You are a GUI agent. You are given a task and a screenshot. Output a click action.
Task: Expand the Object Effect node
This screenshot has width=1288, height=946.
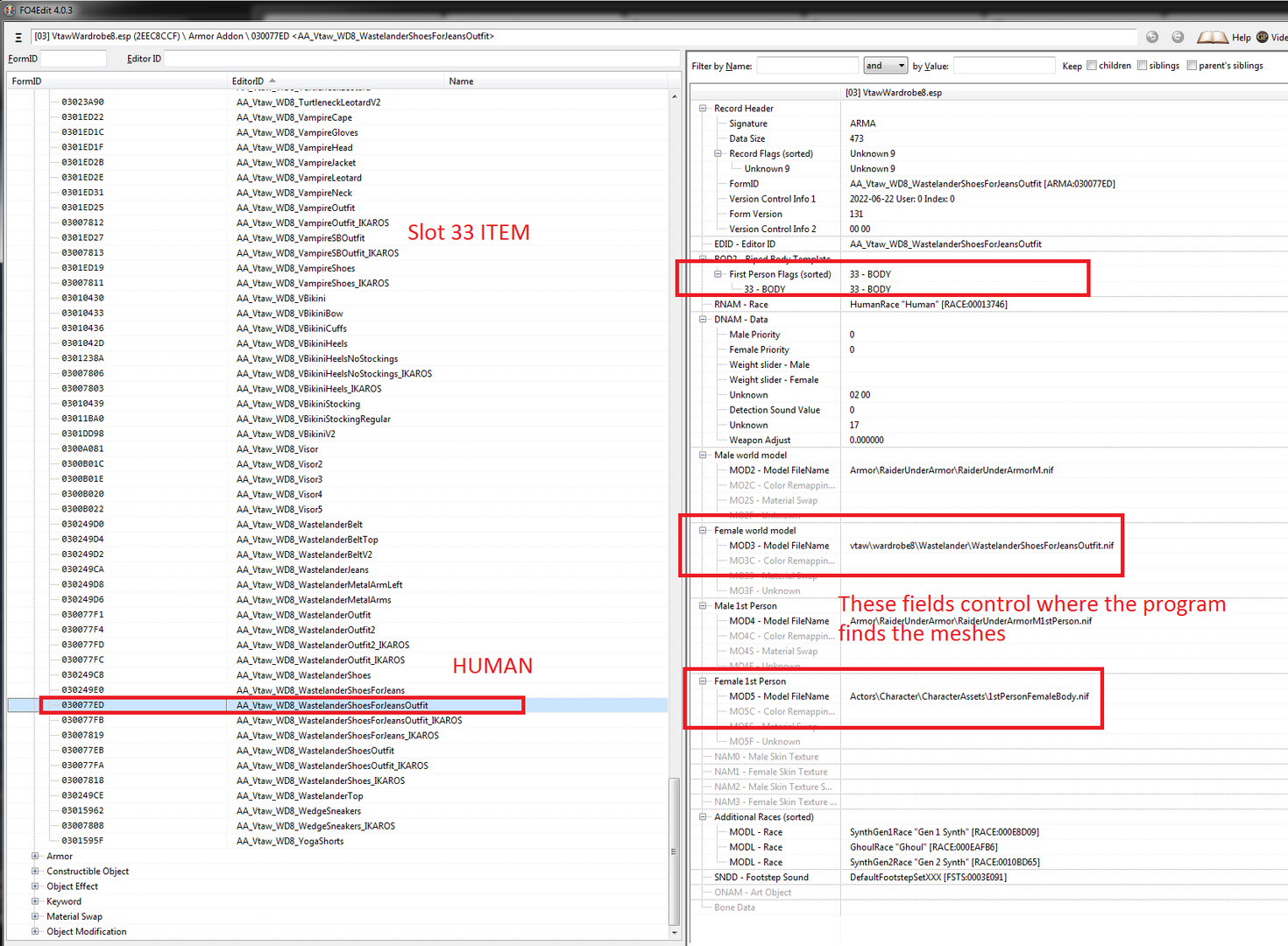click(35, 886)
